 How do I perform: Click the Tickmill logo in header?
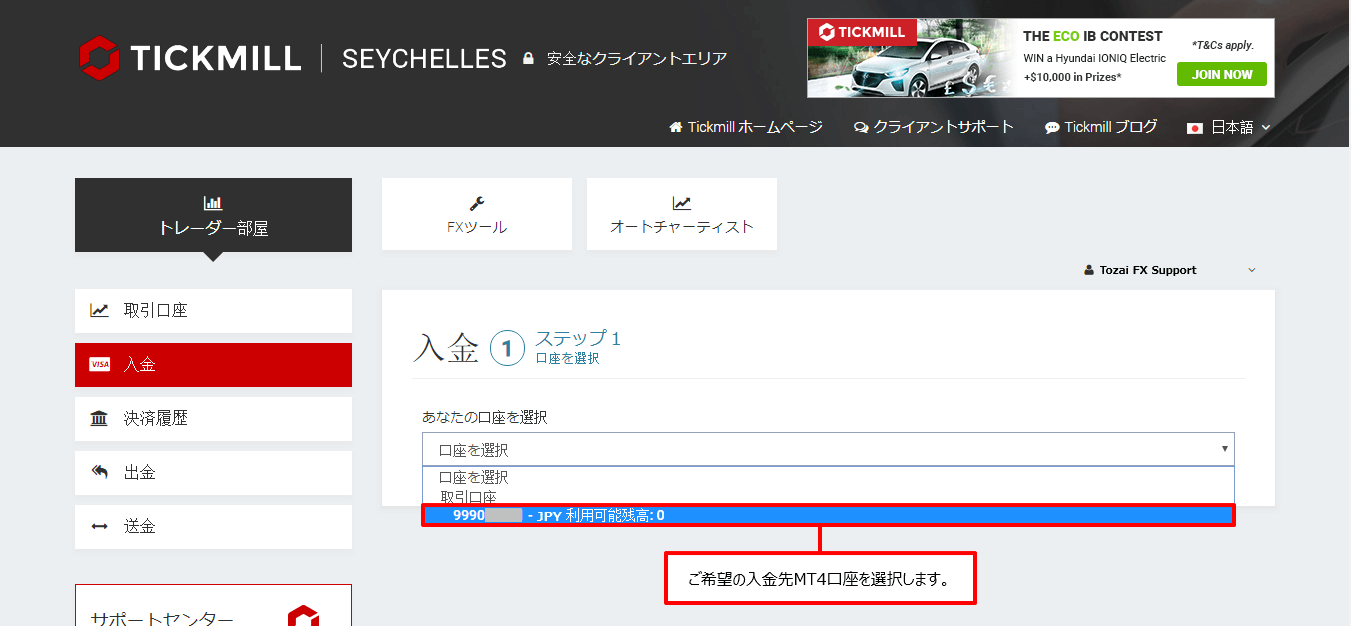pos(190,58)
